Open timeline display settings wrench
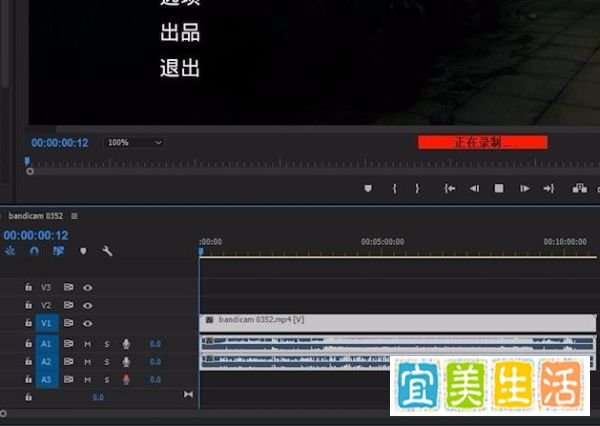 tap(107, 251)
